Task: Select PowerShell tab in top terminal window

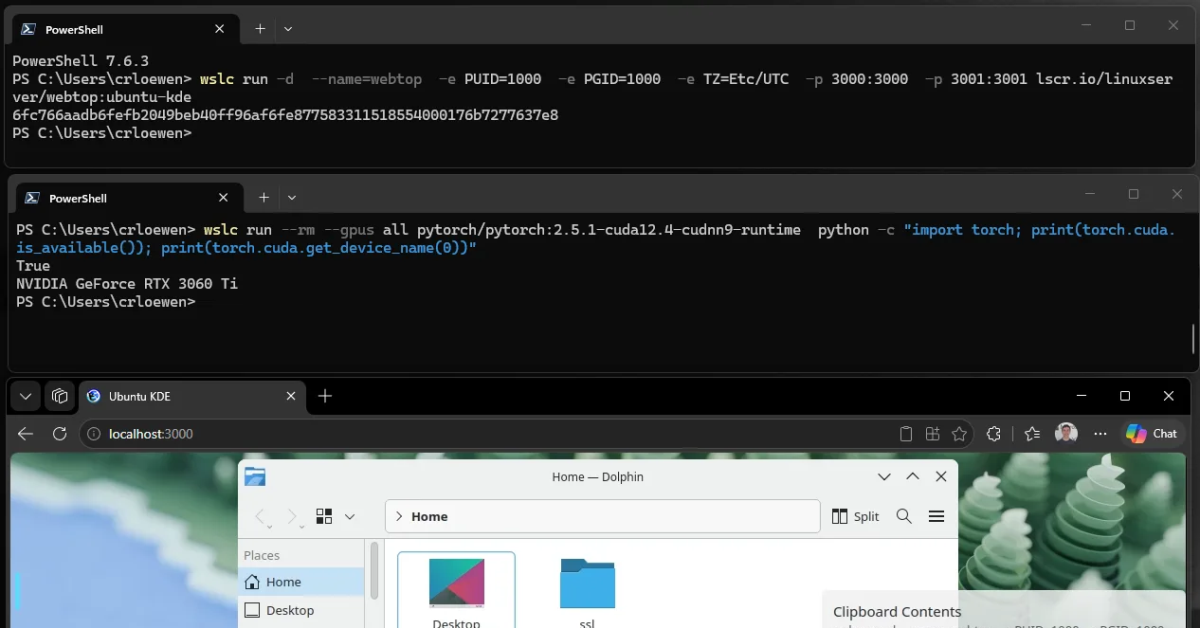Action: pos(125,29)
